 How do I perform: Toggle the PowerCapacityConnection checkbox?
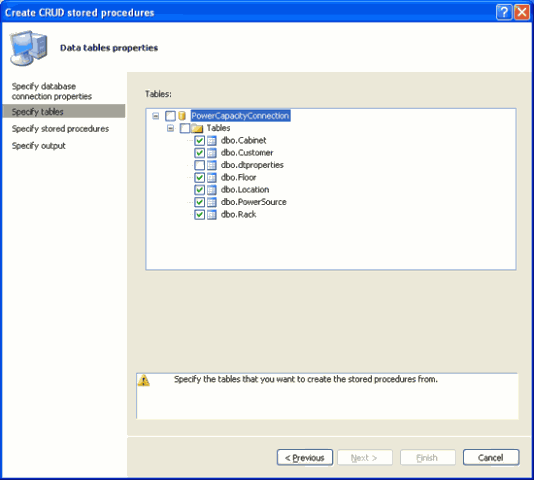pyautogui.click(x=170, y=116)
